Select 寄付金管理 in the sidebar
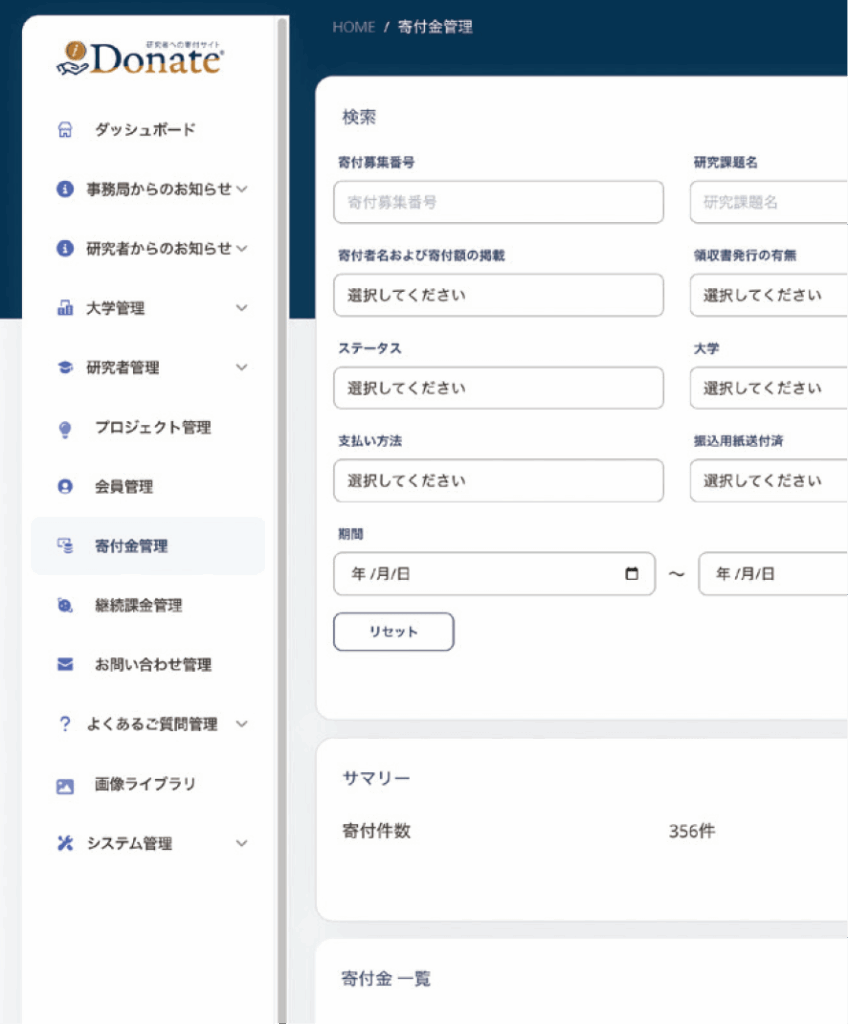The height and width of the screenshot is (1024, 848). (x=148, y=546)
